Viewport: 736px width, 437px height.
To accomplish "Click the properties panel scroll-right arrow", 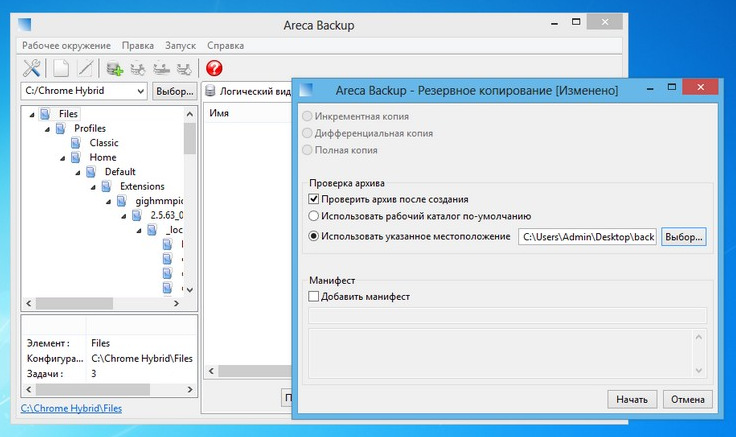I will point(190,389).
